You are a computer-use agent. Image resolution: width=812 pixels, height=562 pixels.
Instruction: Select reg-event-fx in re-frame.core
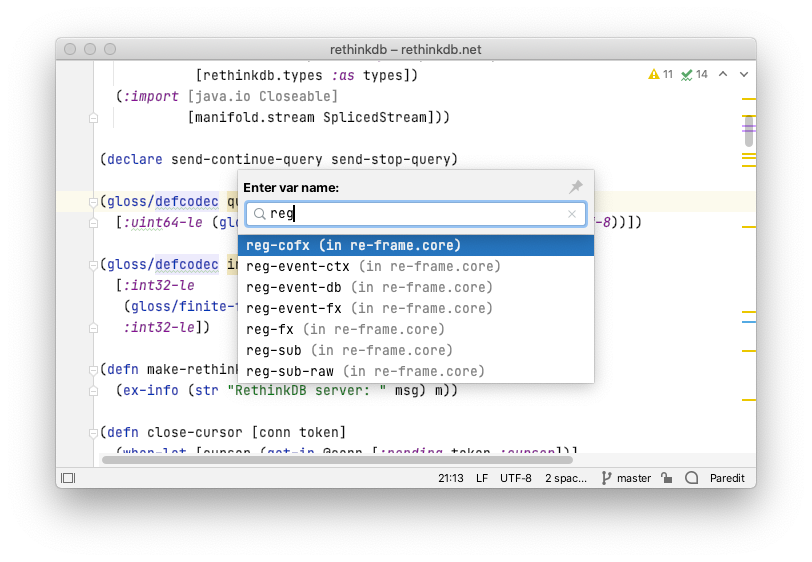416,308
